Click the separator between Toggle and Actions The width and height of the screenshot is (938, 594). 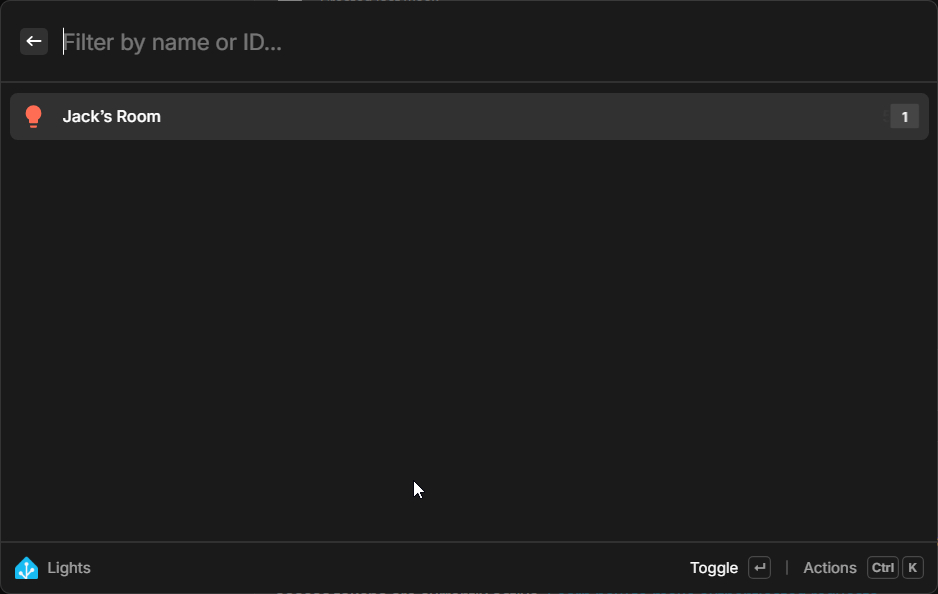point(787,568)
